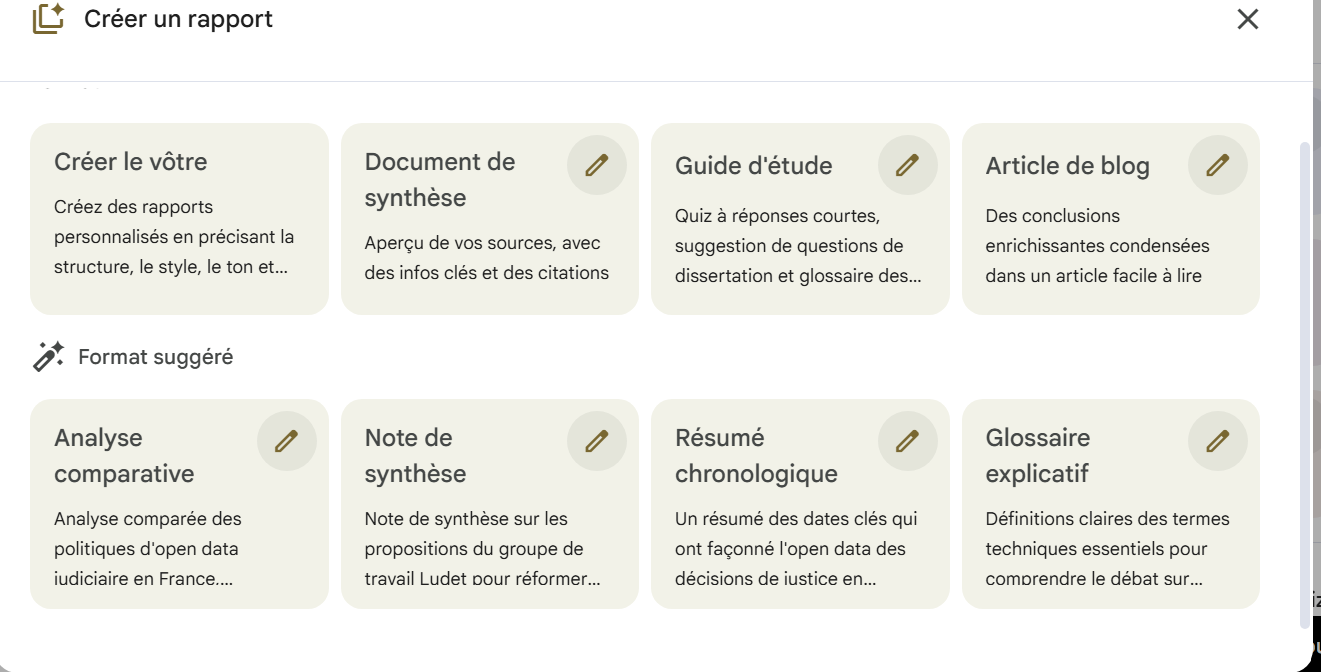Open Analyse comparative description text
Screen dimensions: 1321x672
click(148, 548)
